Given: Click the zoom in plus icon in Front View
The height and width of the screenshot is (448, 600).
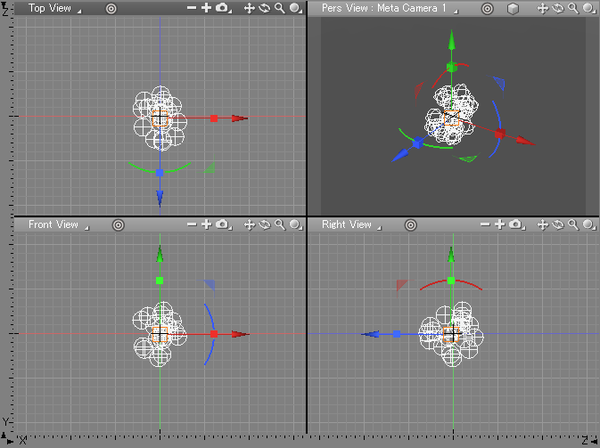Looking at the screenshot, I should pos(206,225).
